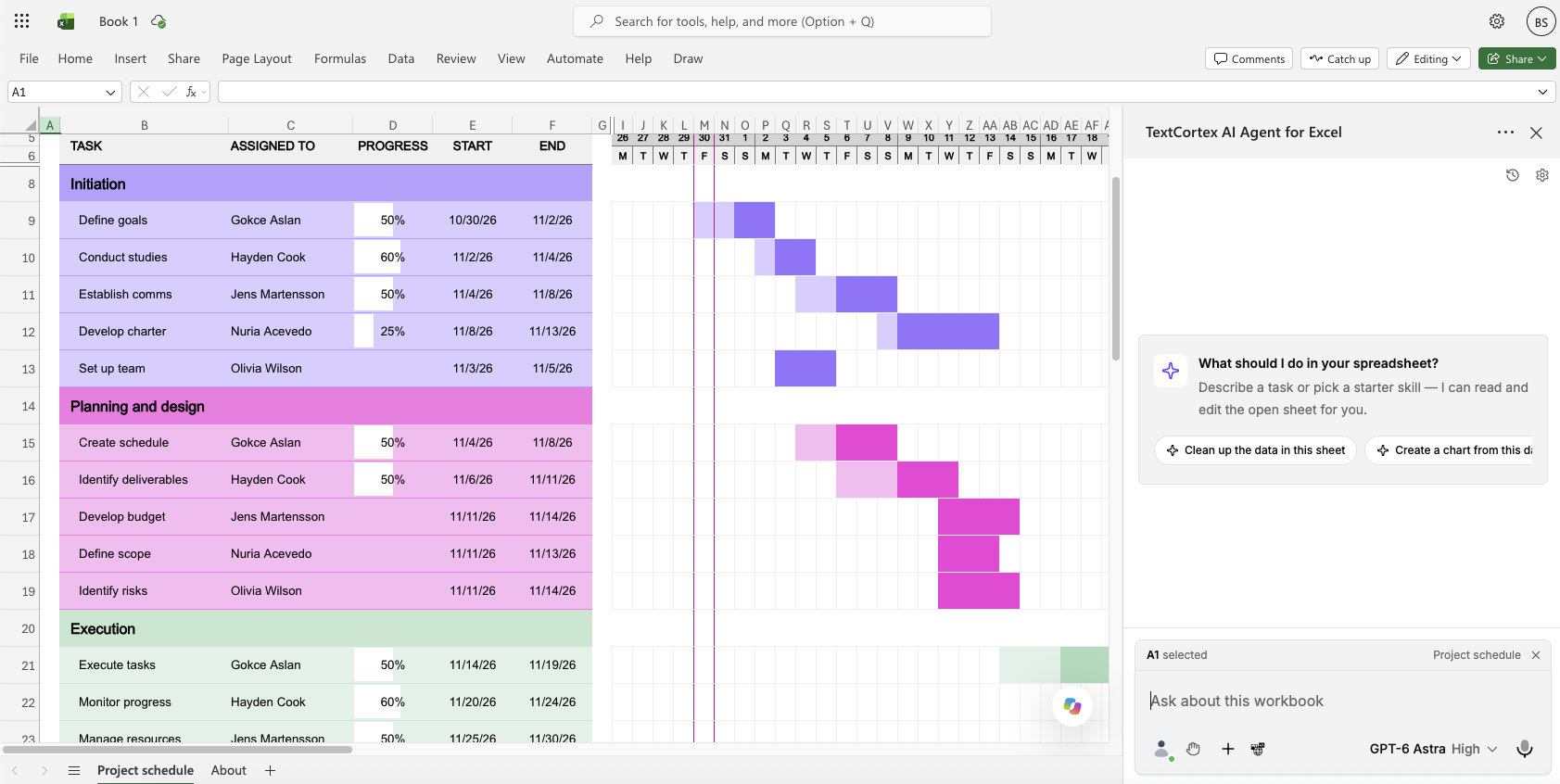Expand the Name Box dropdown

pos(110,92)
